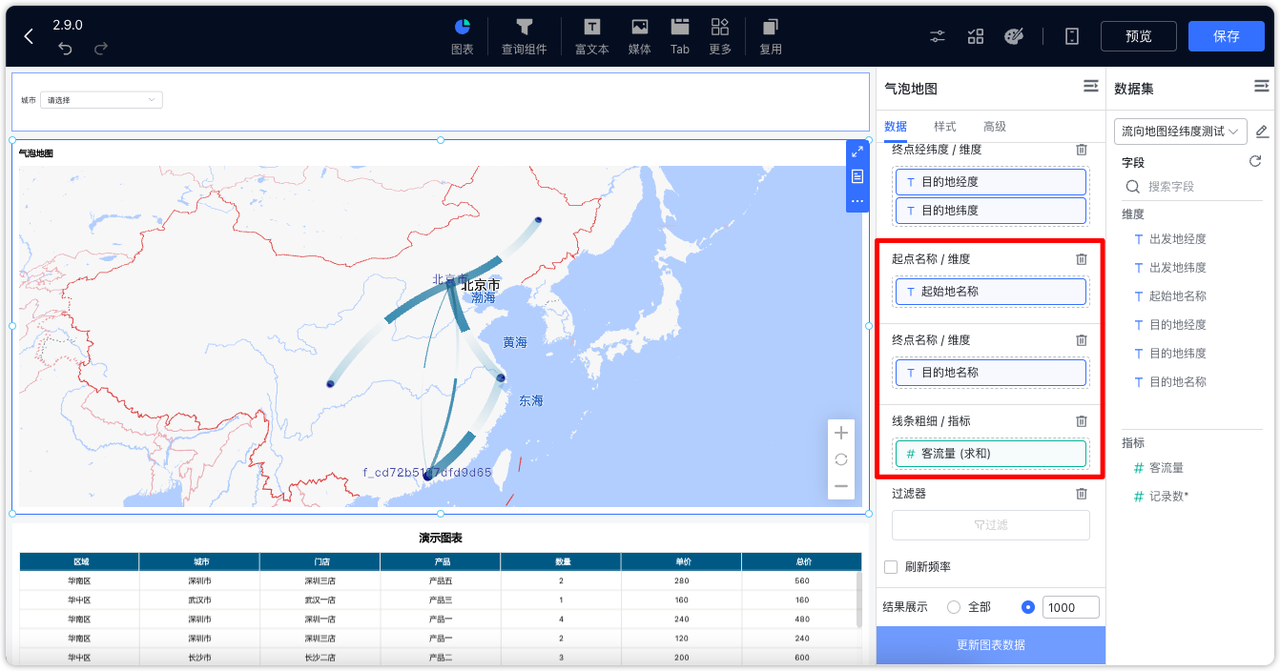Switch to the 样式 tab
Image resolution: width=1280 pixels, height=671 pixels.
tap(944, 126)
